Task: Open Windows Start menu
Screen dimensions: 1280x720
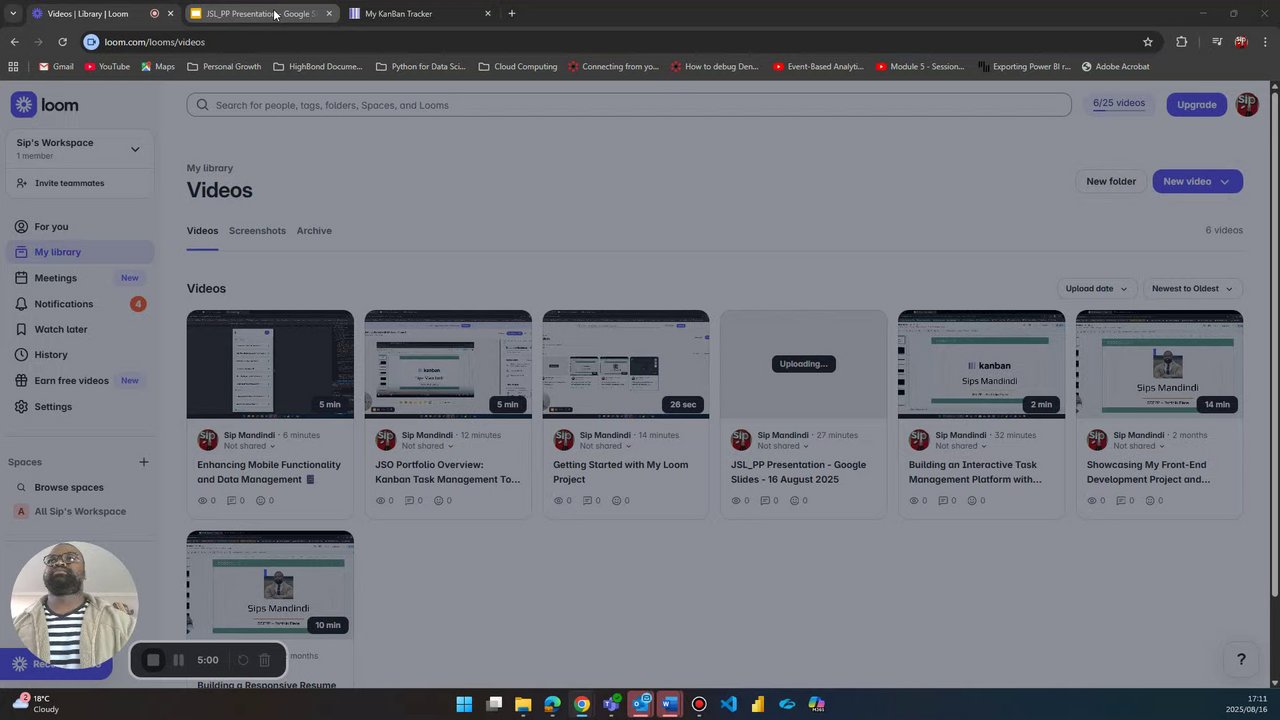Action: click(x=464, y=704)
